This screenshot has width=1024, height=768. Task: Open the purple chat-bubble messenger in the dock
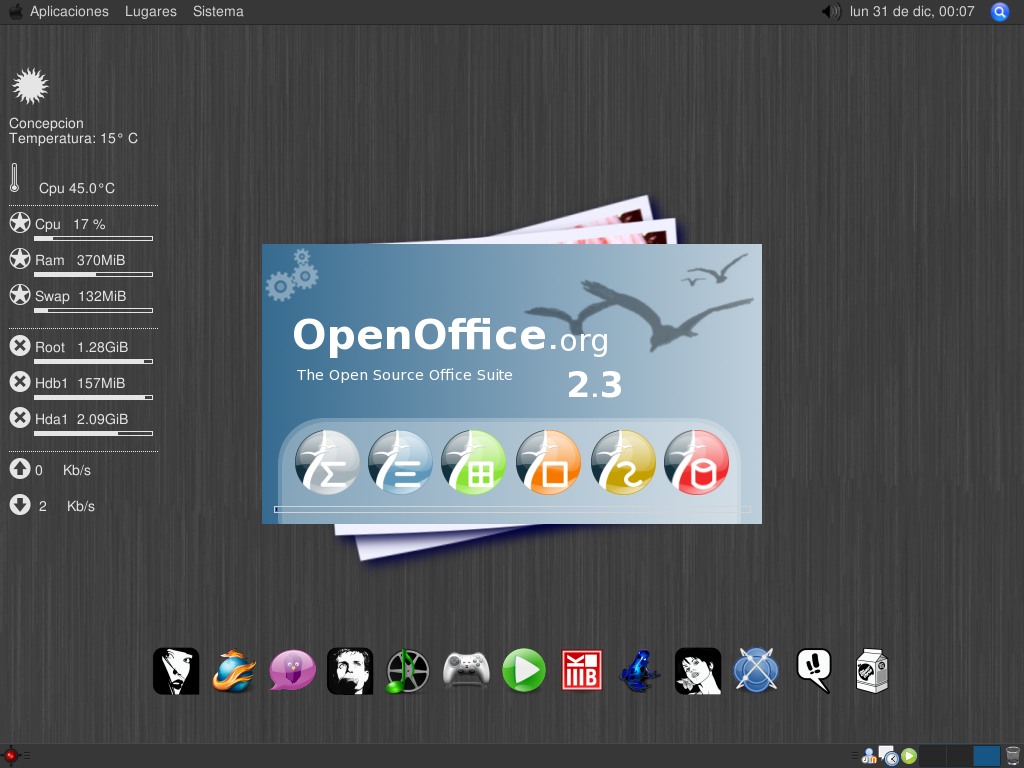(x=292, y=671)
